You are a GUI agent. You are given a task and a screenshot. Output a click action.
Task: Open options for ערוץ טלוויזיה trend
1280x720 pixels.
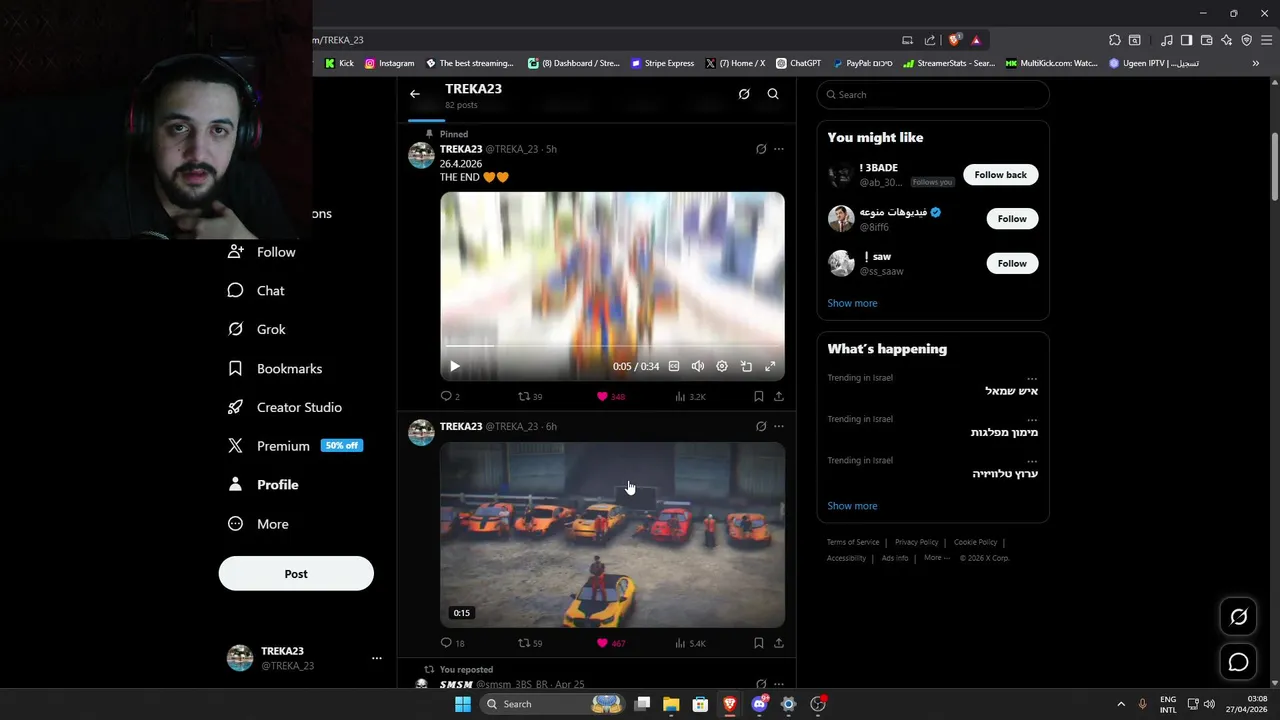pos(1032,461)
